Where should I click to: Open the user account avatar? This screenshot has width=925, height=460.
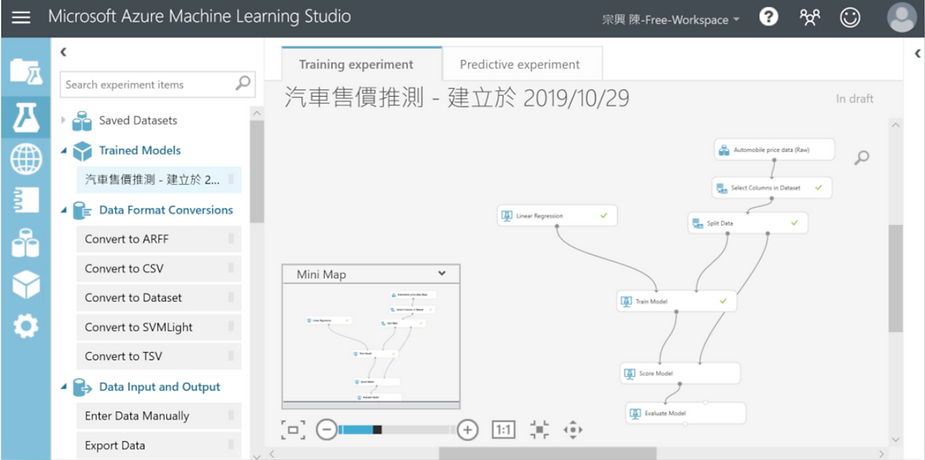click(x=902, y=18)
